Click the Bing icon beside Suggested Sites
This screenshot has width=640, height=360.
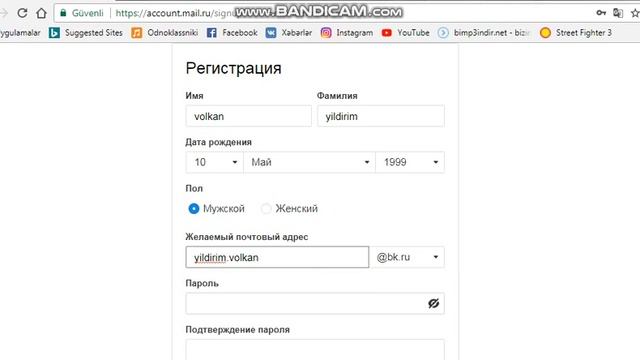(x=54, y=33)
